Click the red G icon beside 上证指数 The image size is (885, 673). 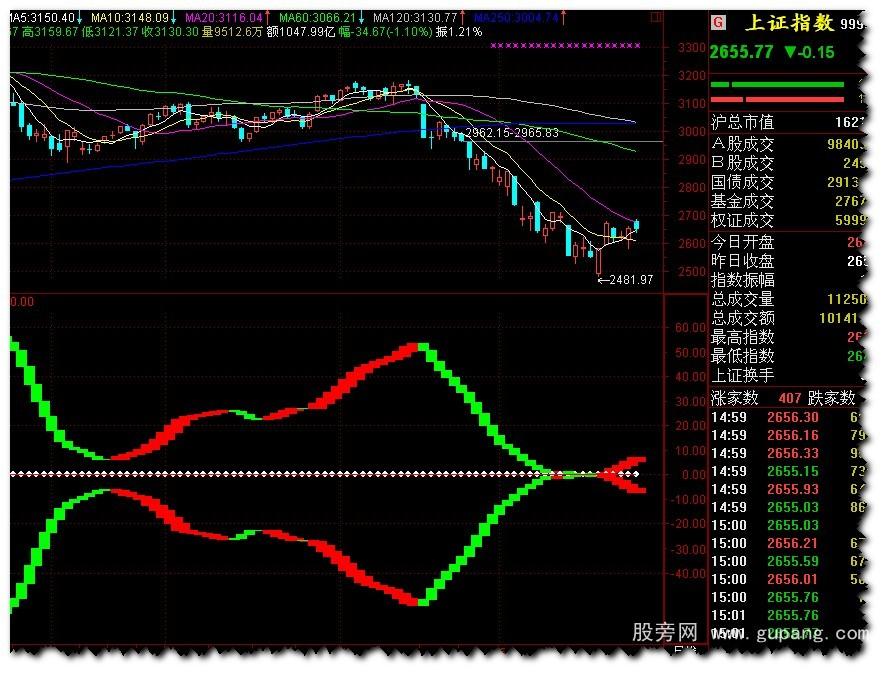[717, 21]
